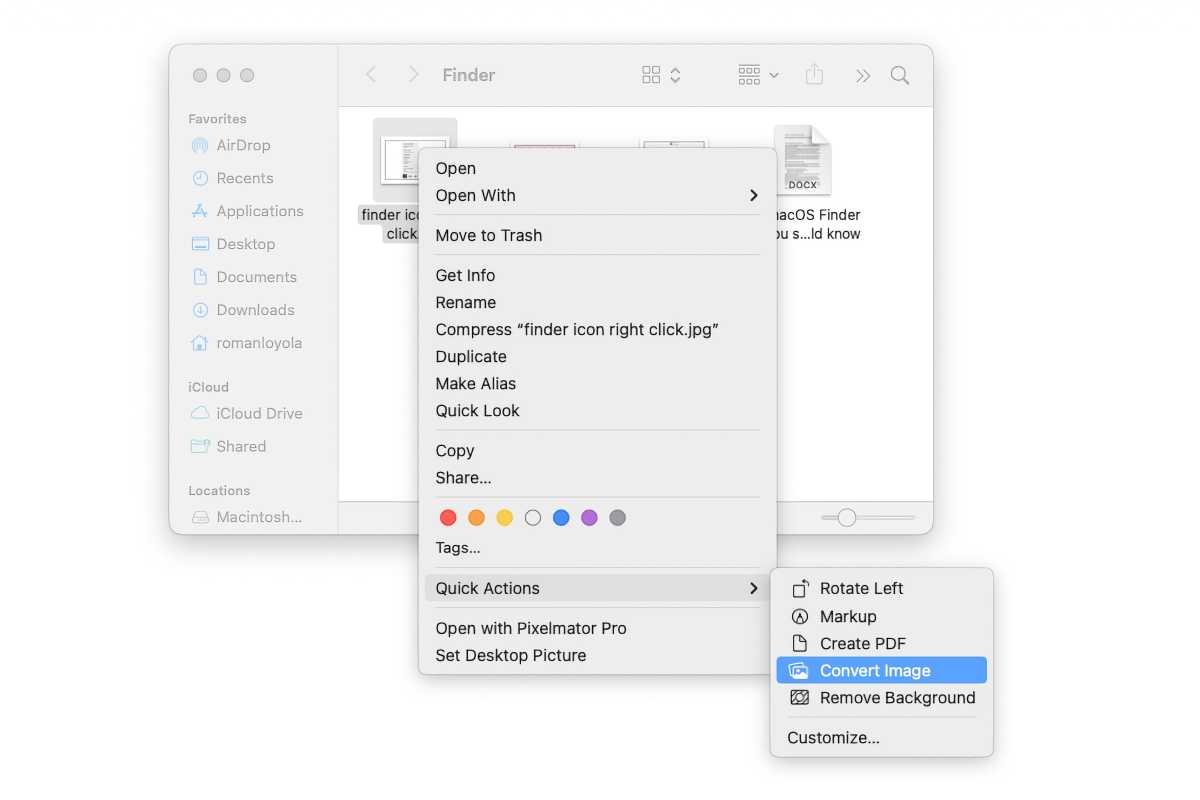Click the Downloads sidebar icon
The image size is (1200, 800).
pyautogui.click(x=200, y=310)
